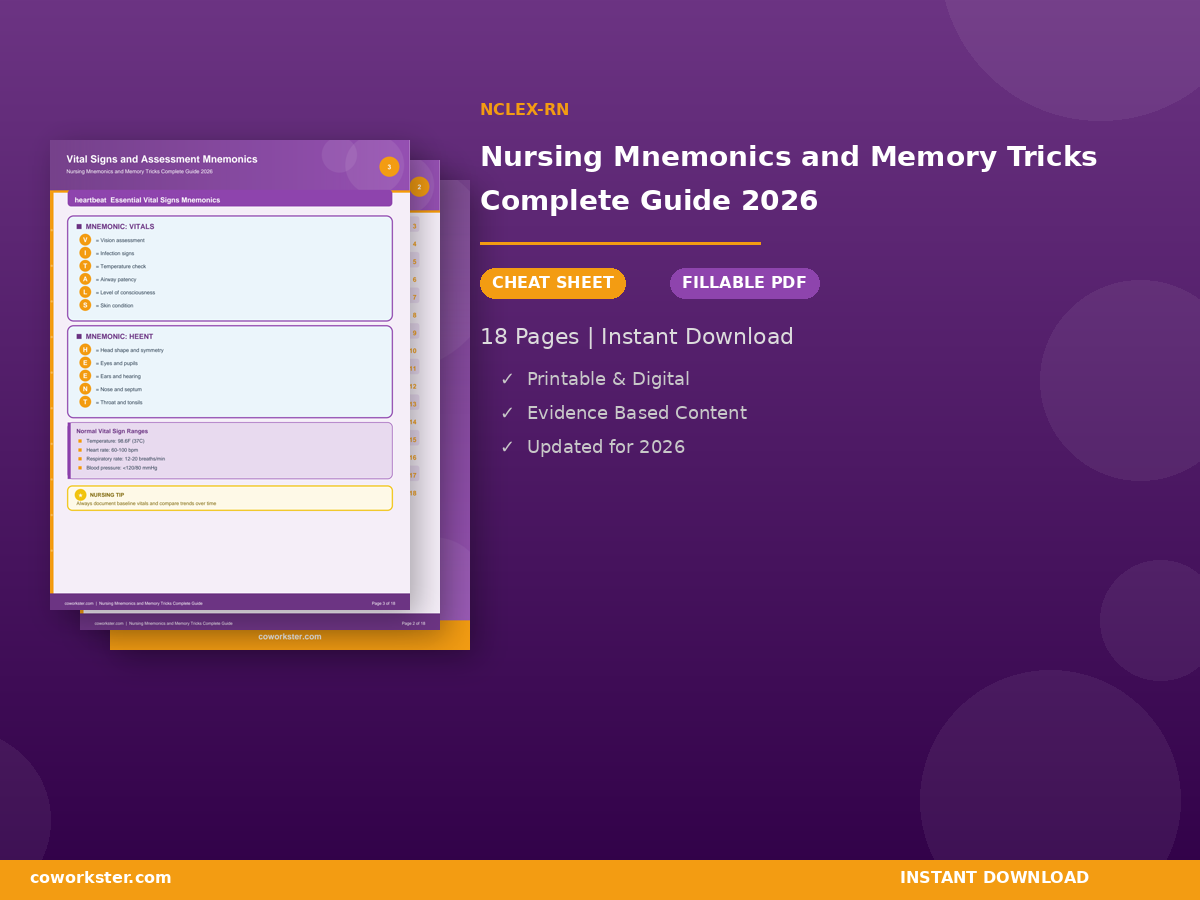
Task: Click the 'Ears and hearing' line
Action: click(118, 376)
